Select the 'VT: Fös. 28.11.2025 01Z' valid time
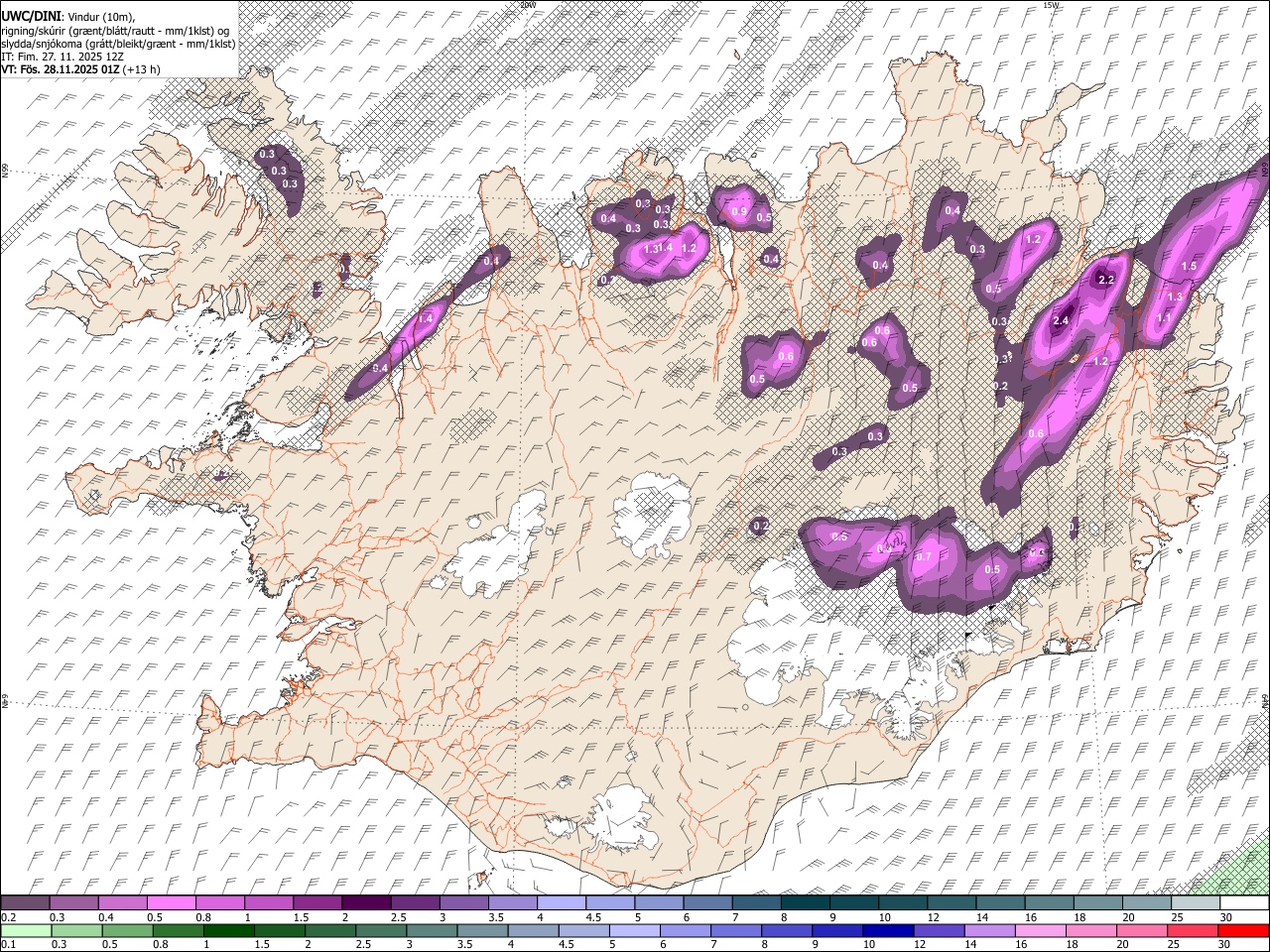1270x952 pixels. [61, 69]
